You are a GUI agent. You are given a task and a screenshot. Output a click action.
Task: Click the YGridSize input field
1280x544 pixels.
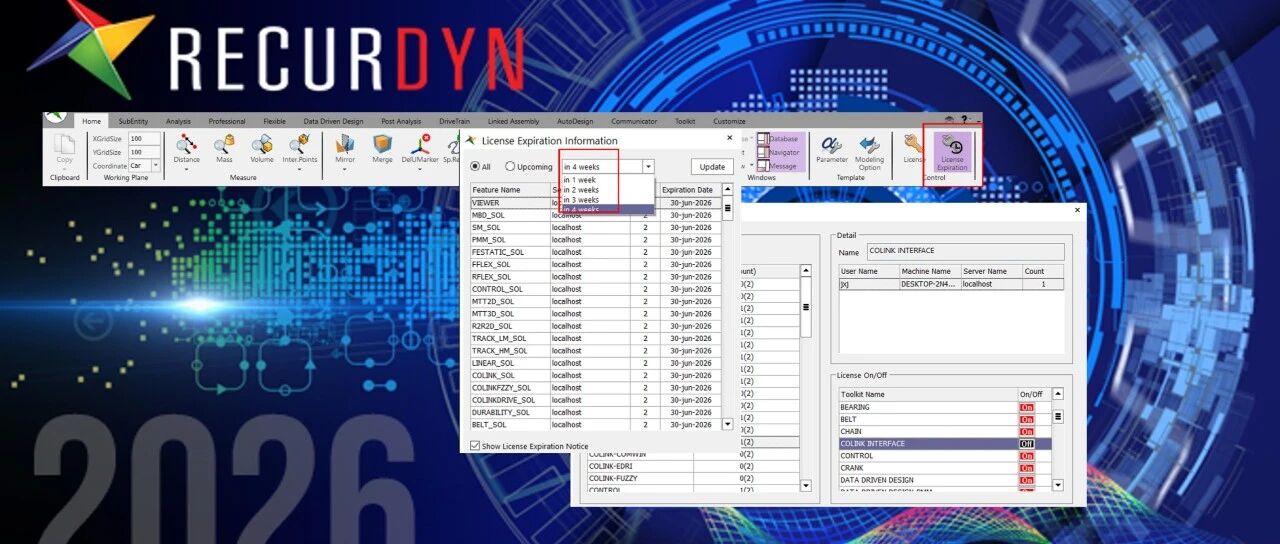[x=144, y=152]
